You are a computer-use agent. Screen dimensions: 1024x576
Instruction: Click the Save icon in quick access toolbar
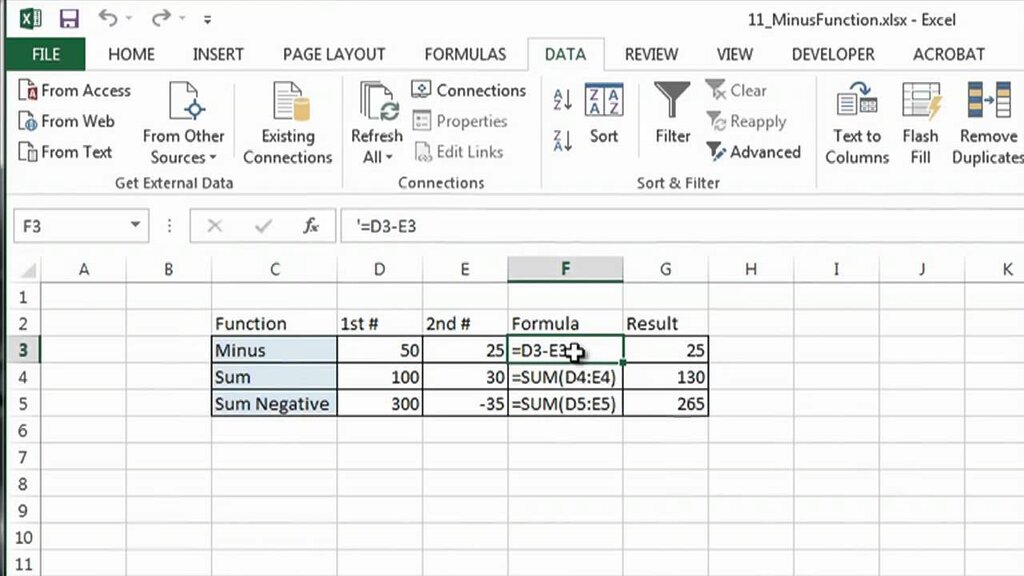[69, 19]
